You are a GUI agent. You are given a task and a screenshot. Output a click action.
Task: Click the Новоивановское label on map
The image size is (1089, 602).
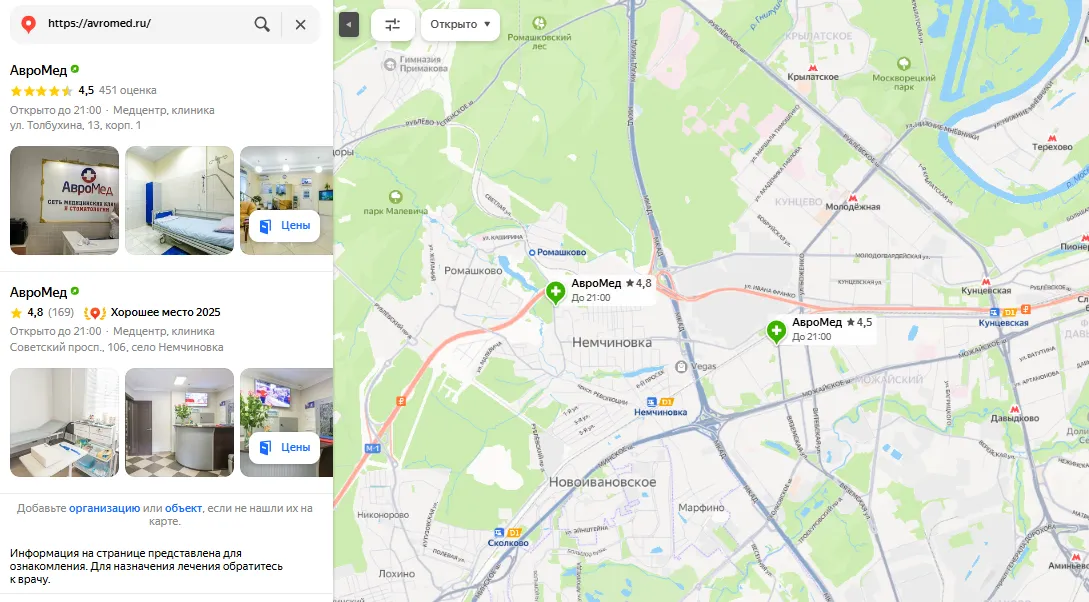[602, 482]
